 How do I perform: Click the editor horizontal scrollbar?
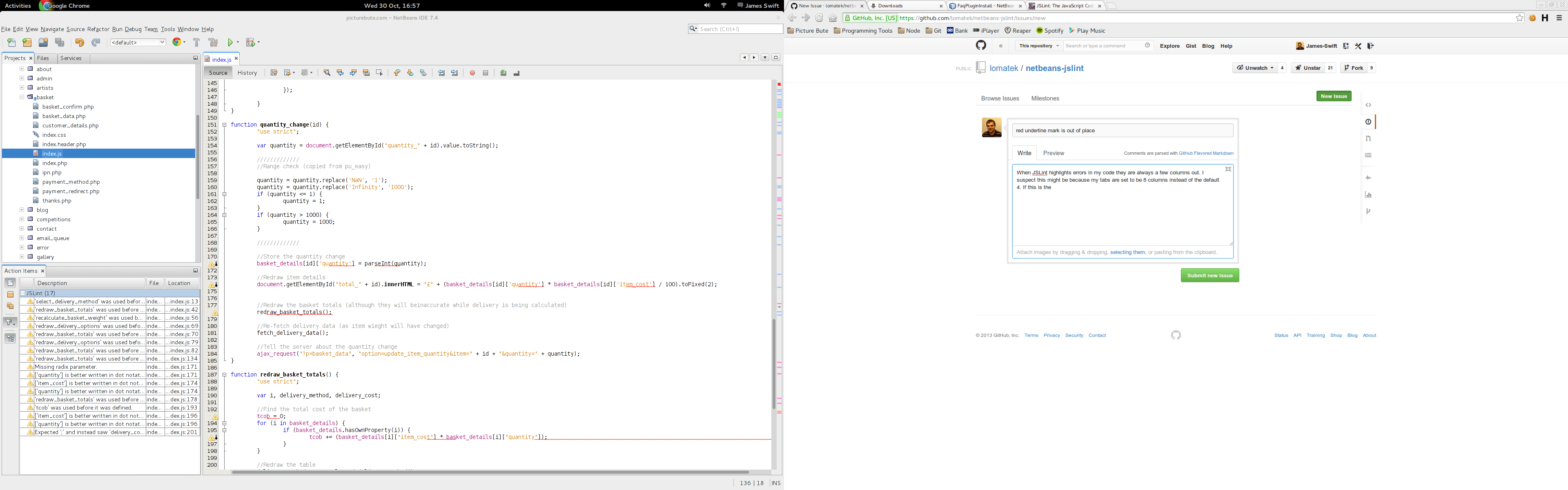pyautogui.click(x=490, y=472)
